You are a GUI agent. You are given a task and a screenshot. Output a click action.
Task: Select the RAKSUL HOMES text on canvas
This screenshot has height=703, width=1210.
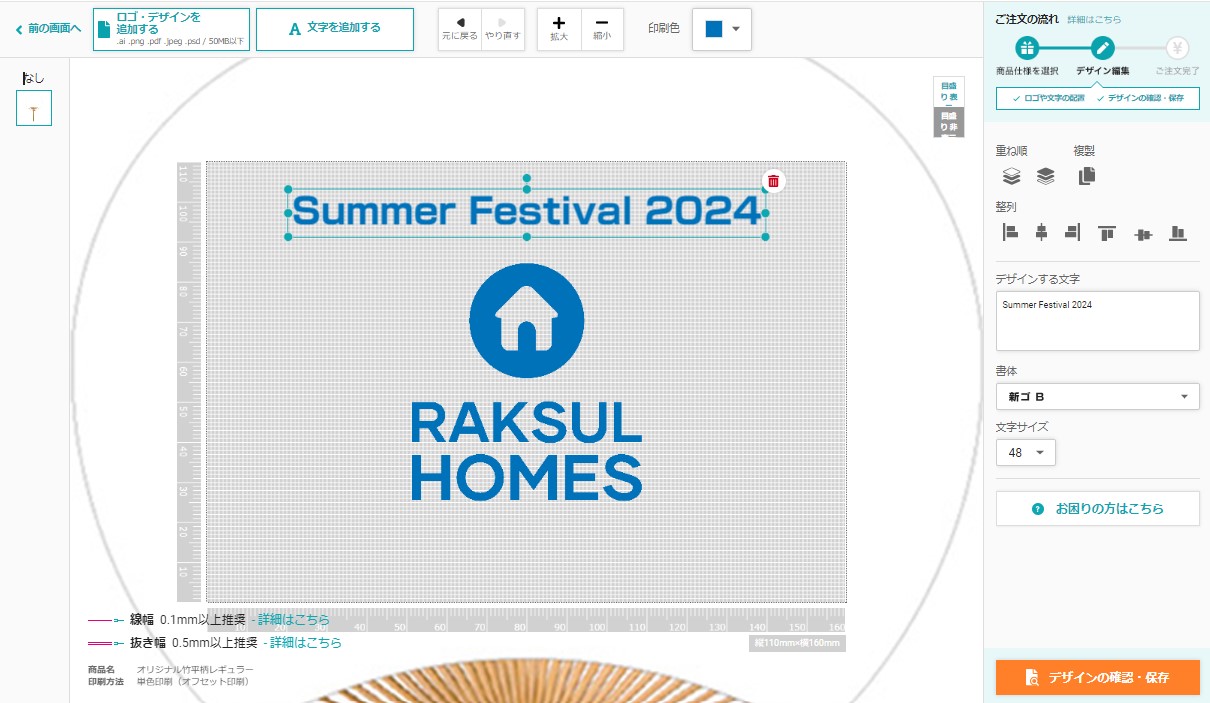pos(526,451)
